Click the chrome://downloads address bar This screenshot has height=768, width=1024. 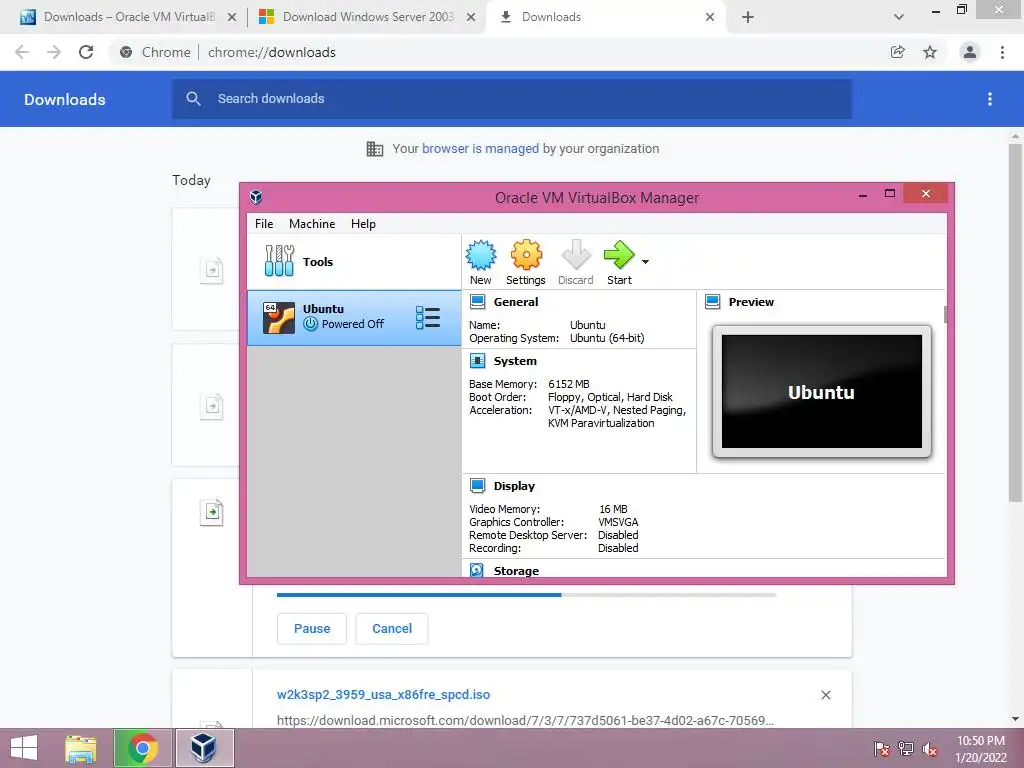click(x=496, y=52)
